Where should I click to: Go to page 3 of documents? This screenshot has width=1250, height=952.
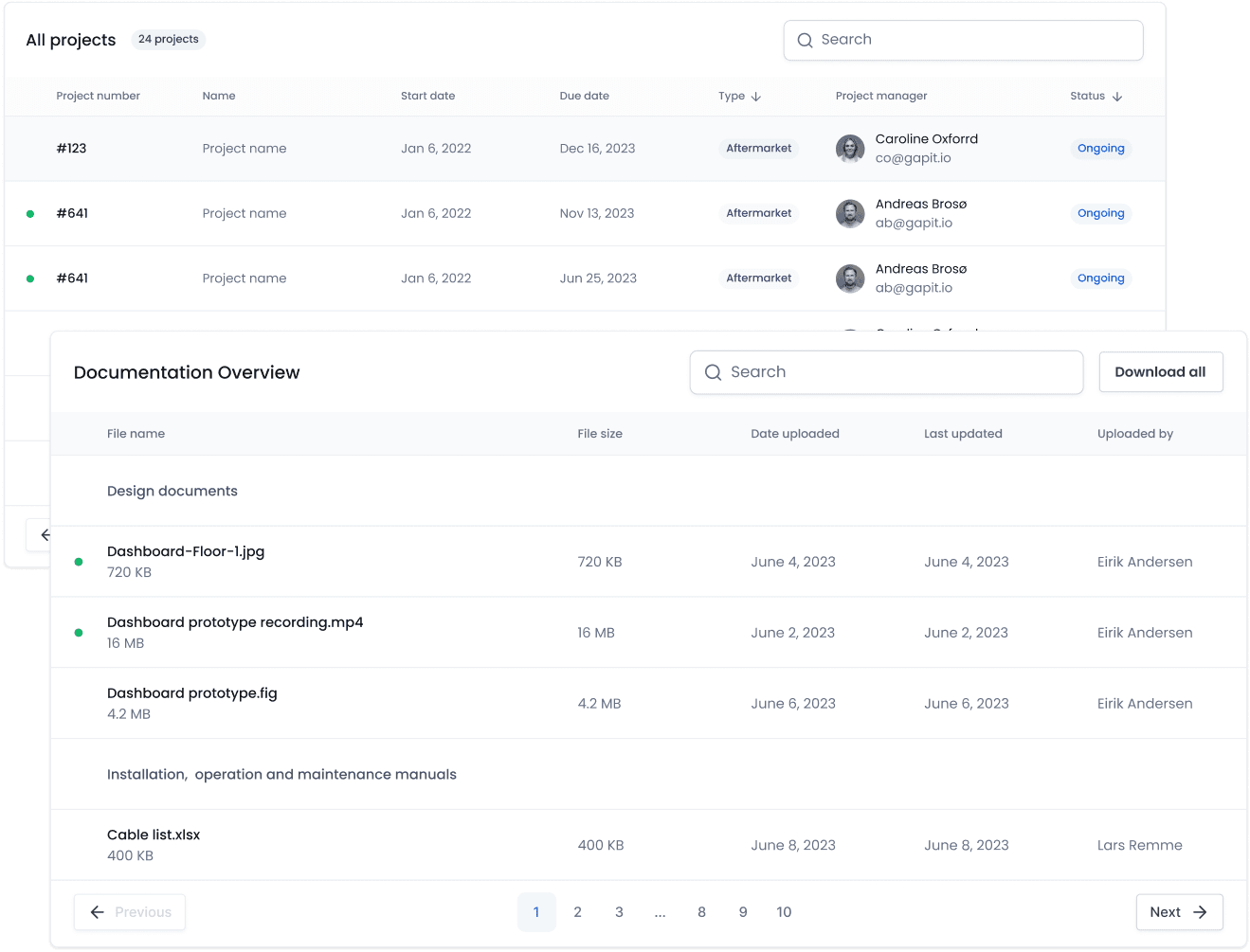(619, 912)
